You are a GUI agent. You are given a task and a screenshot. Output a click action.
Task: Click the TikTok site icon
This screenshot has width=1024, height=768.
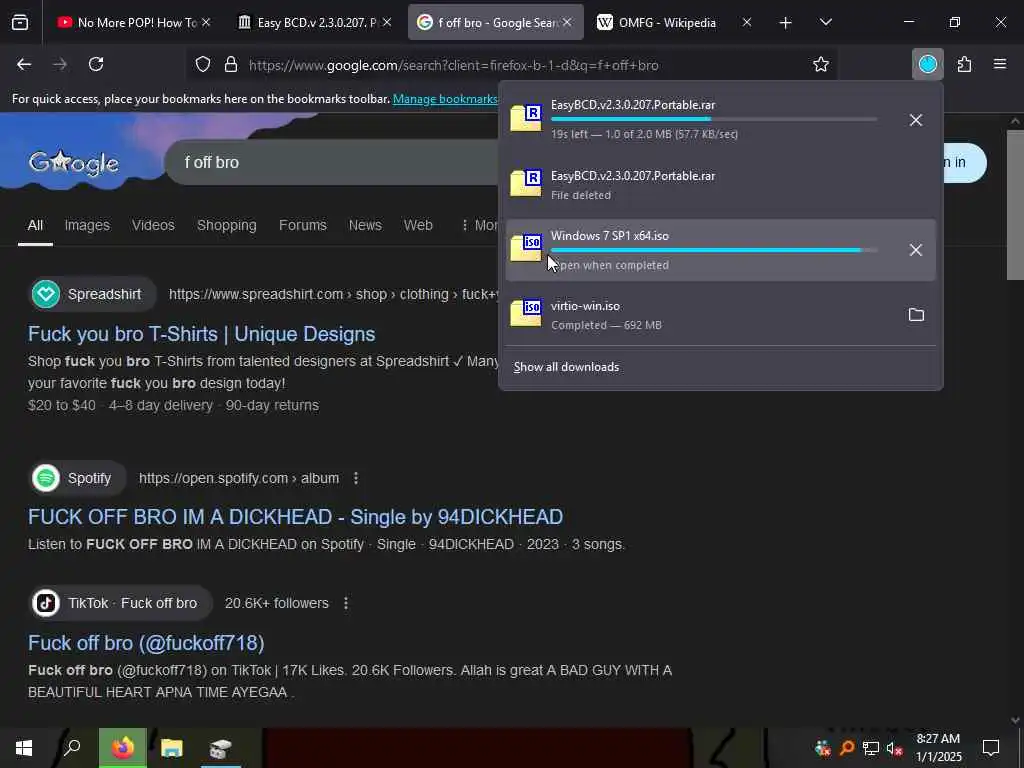(46, 603)
